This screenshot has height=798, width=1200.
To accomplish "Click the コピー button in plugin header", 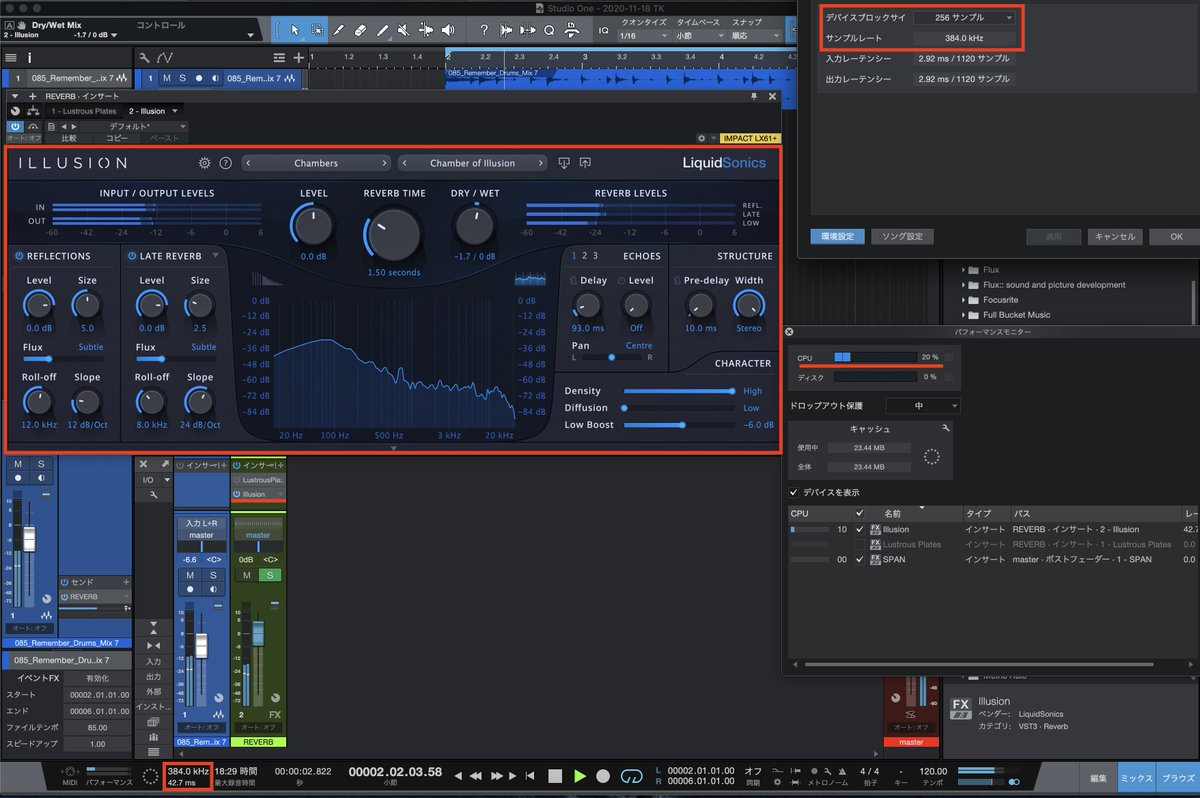I will (x=117, y=138).
